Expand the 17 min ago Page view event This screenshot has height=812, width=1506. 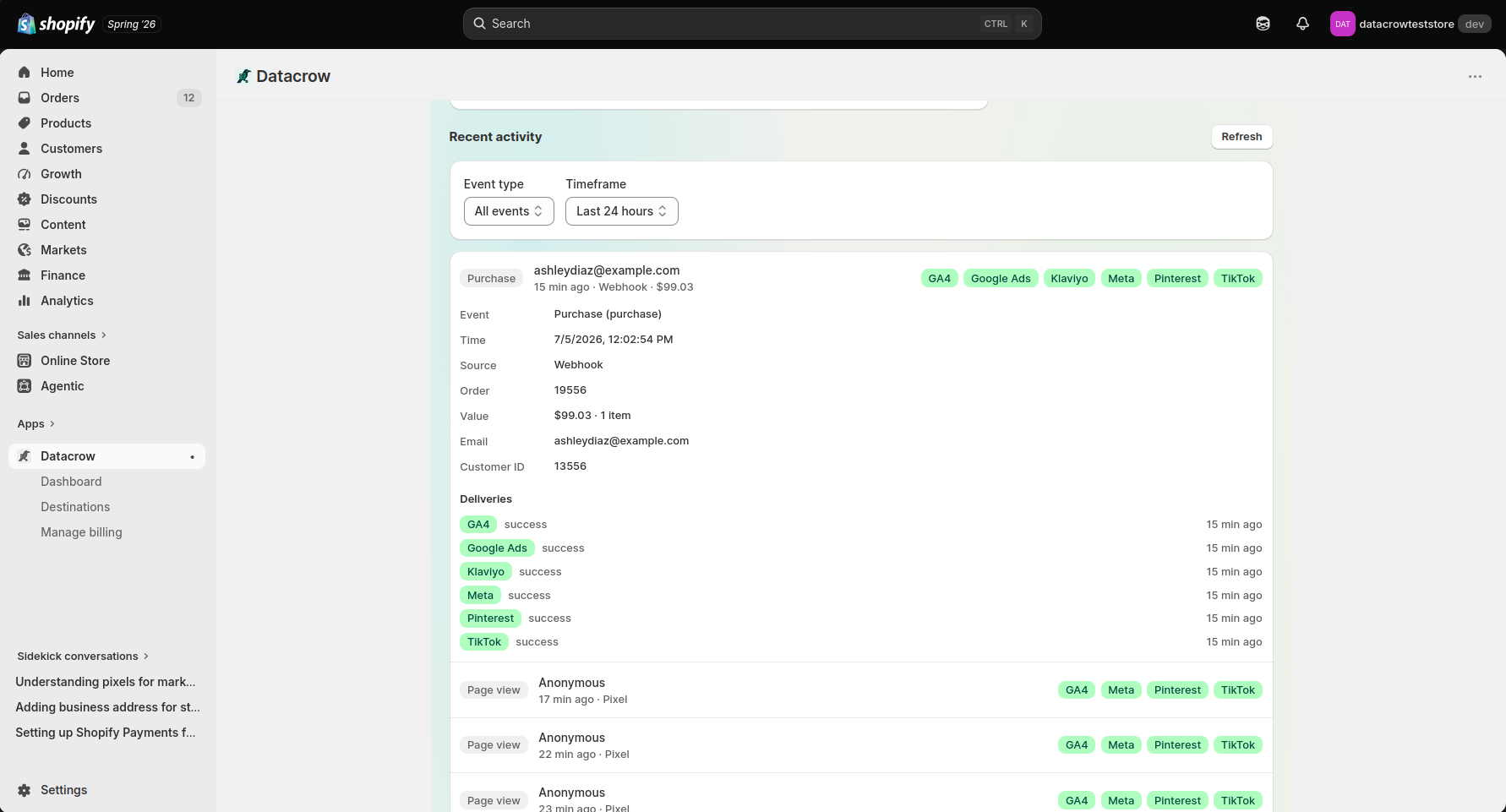pyautogui.click(x=861, y=690)
